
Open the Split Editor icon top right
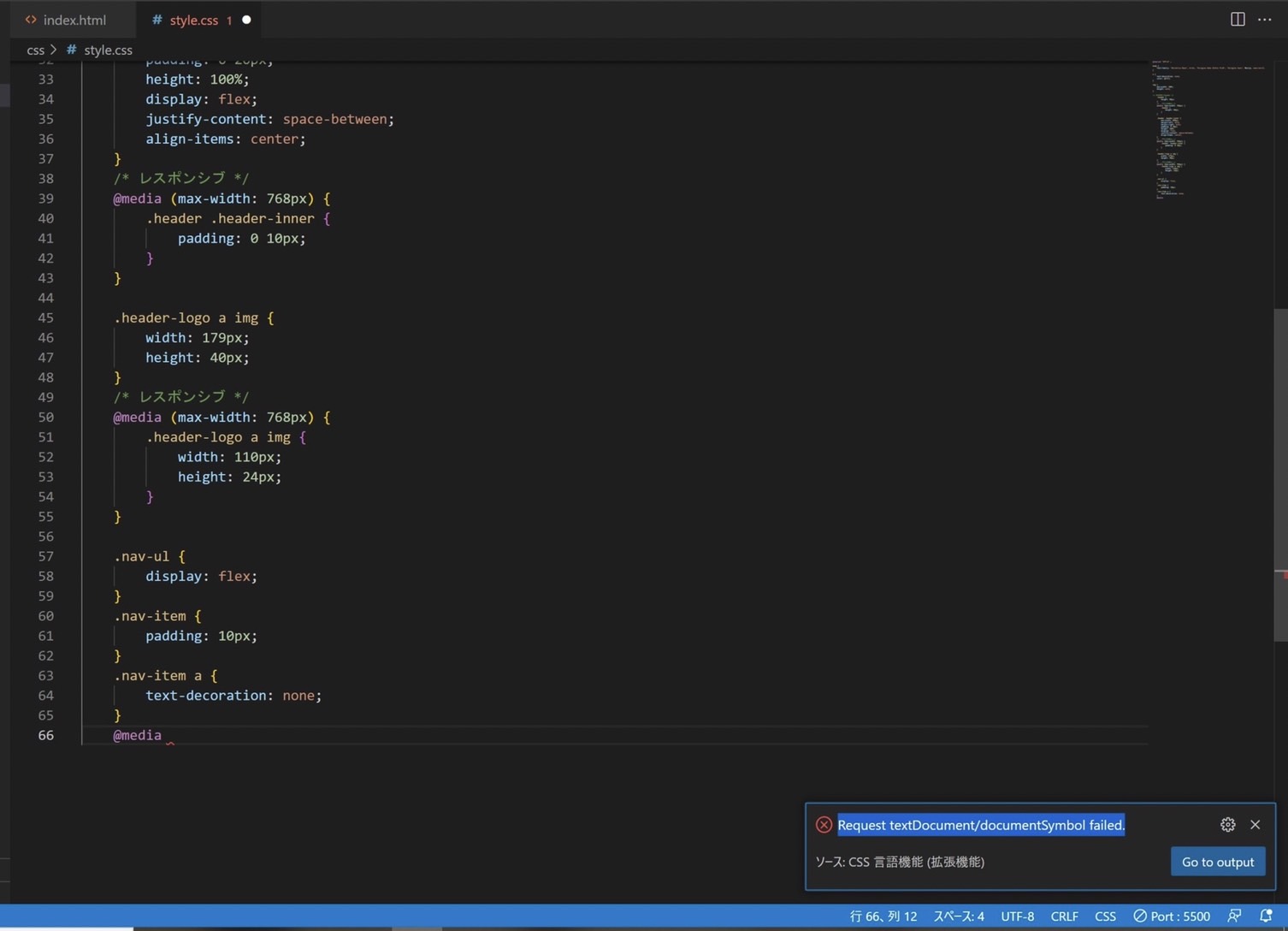tap(1237, 19)
